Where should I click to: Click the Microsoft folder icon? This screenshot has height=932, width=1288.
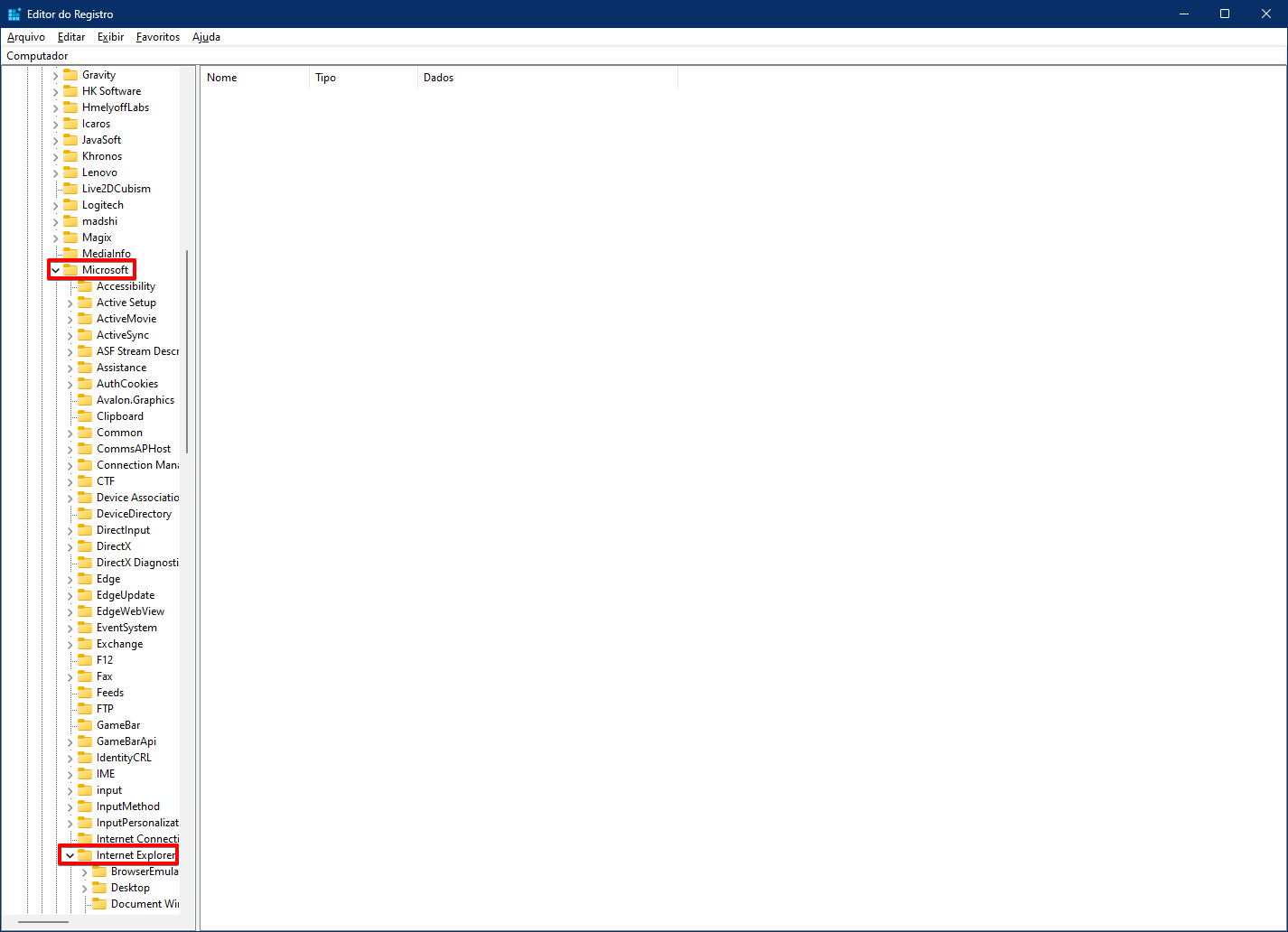coord(70,270)
